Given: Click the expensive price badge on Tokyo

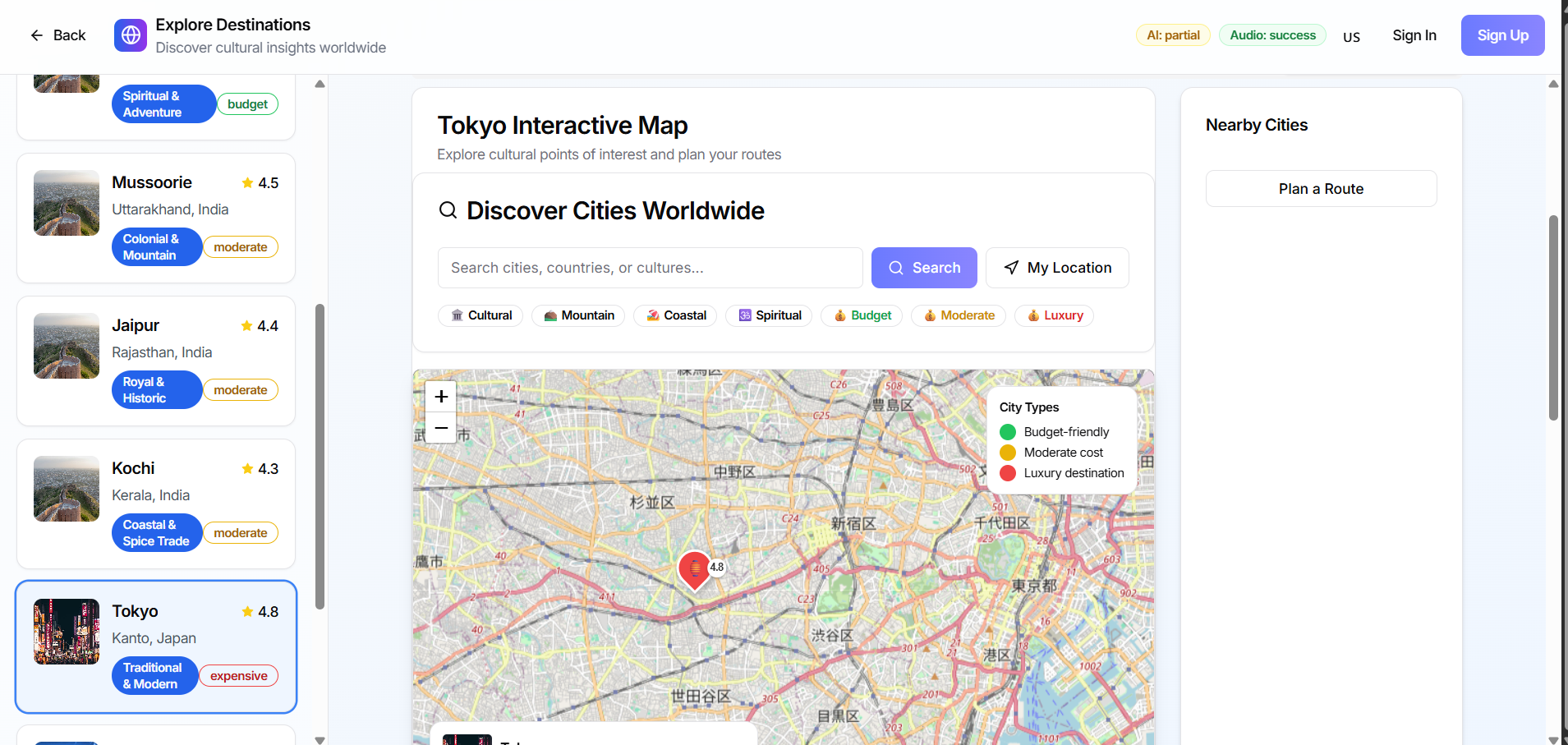Looking at the screenshot, I should (239, 676).
